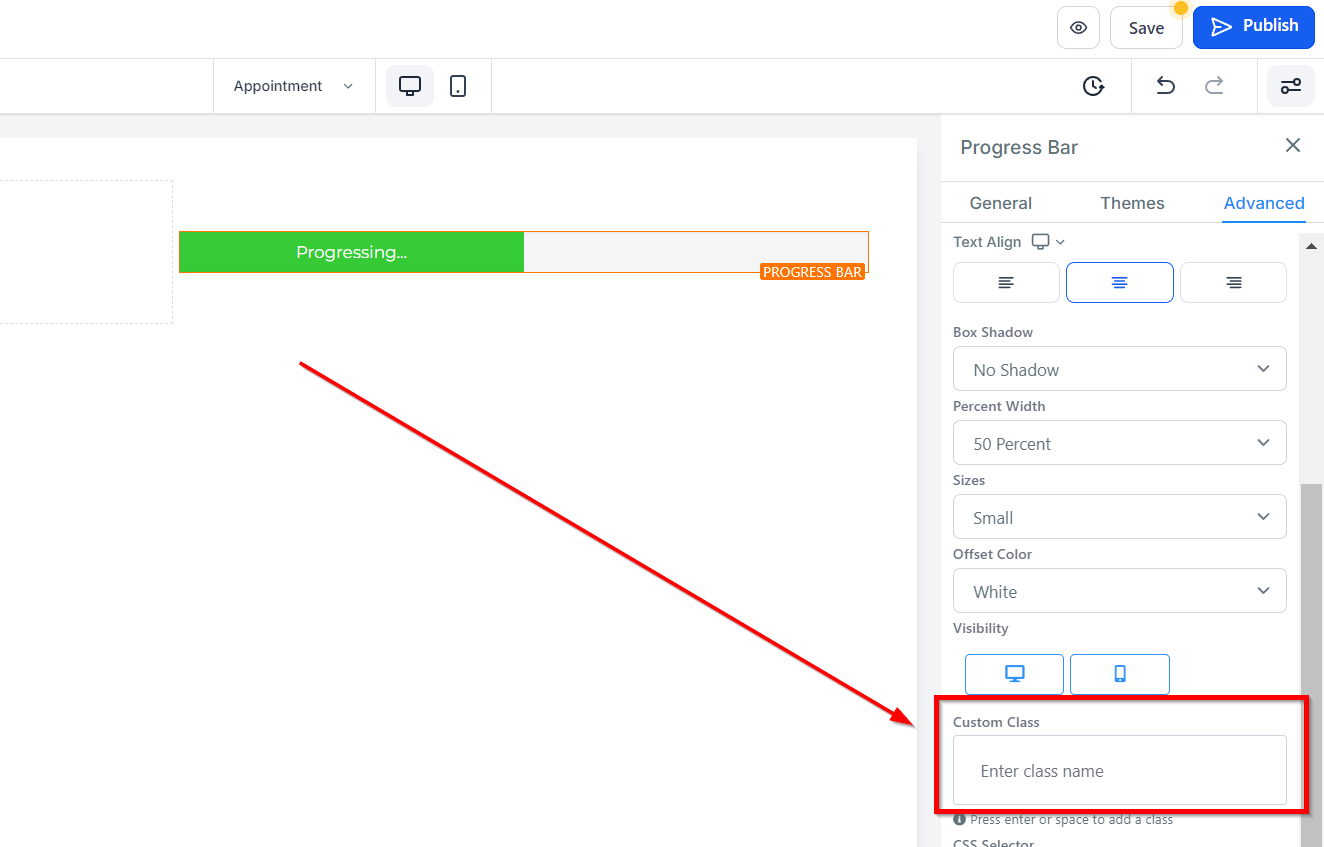The height and width of the screenshot is (847, 1324).
Task: Select left text alignment
Action: click(1006, 283)
